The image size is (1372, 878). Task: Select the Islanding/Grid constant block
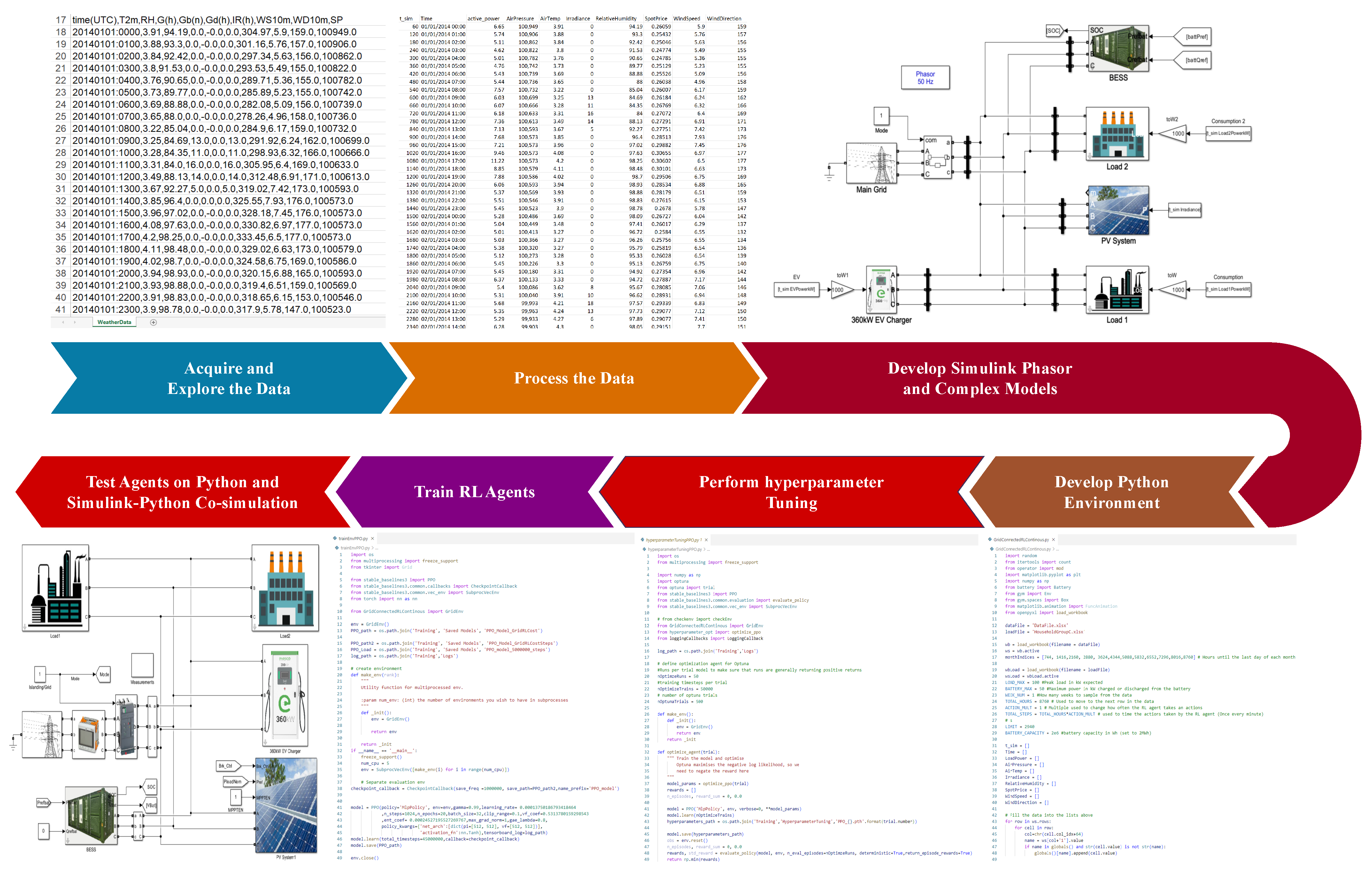pyautogui.click(x=40, y=674)
